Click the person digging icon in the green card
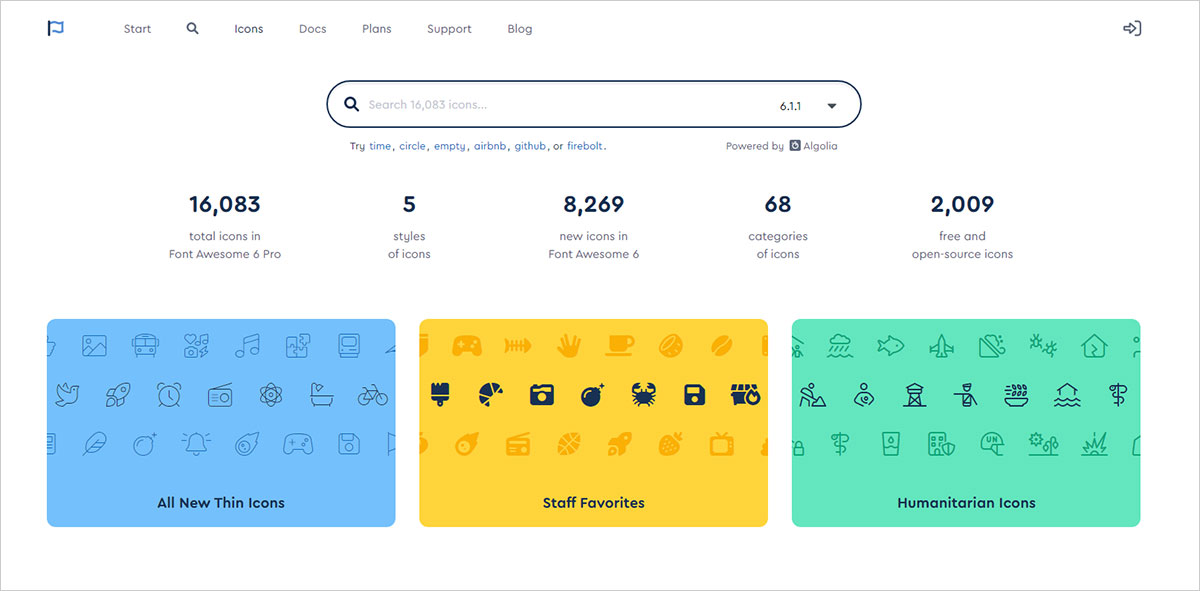The image size is (1200, 591). tap(812, 395)
